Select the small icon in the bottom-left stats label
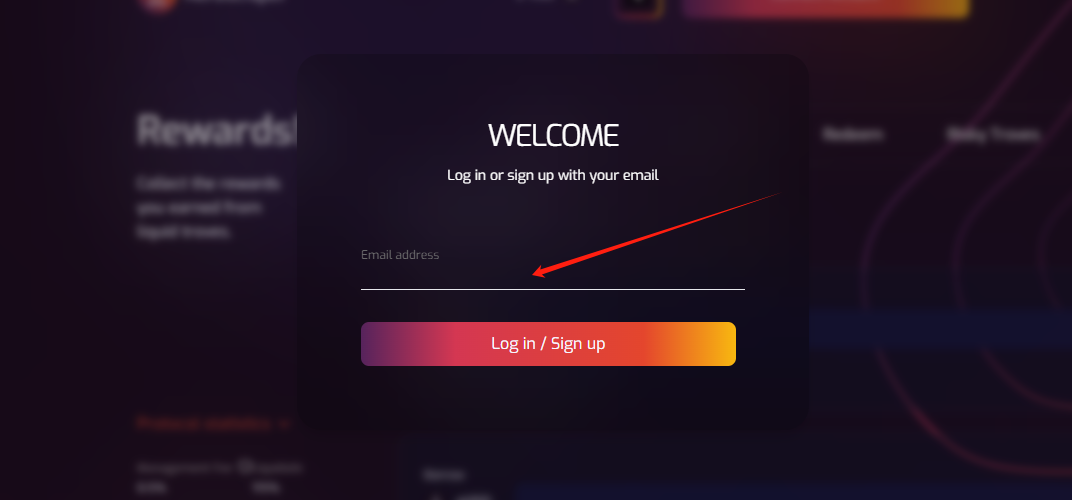Screen dimensions: 1072x500 click(243, 467)
